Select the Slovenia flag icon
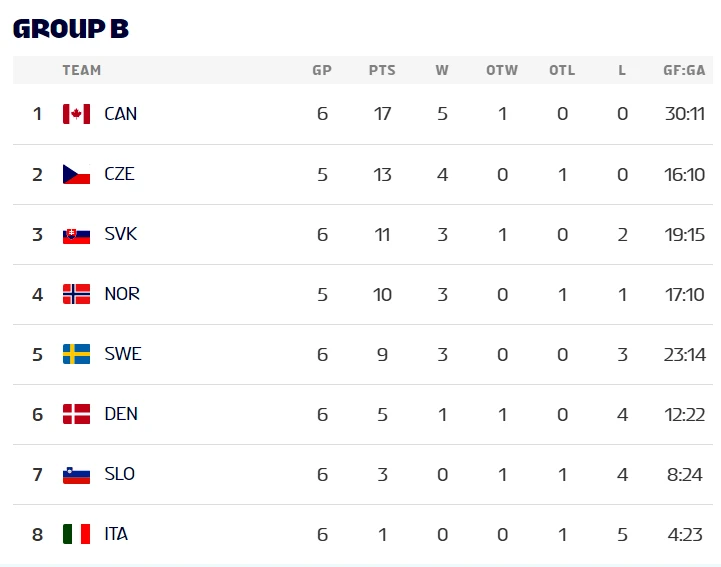 tap(76, 475)
